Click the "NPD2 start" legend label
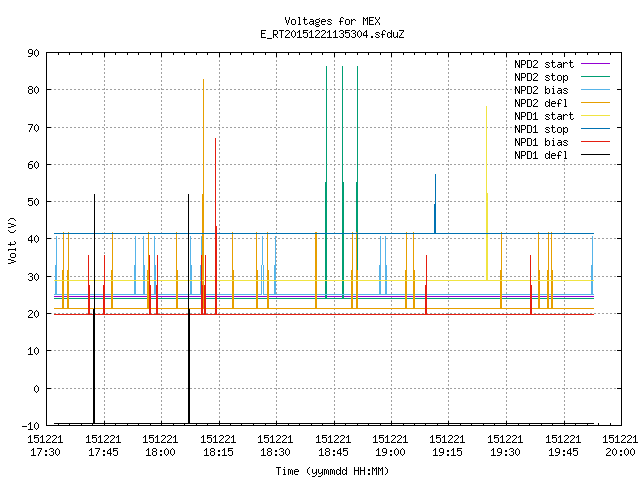 pos(544,64)
